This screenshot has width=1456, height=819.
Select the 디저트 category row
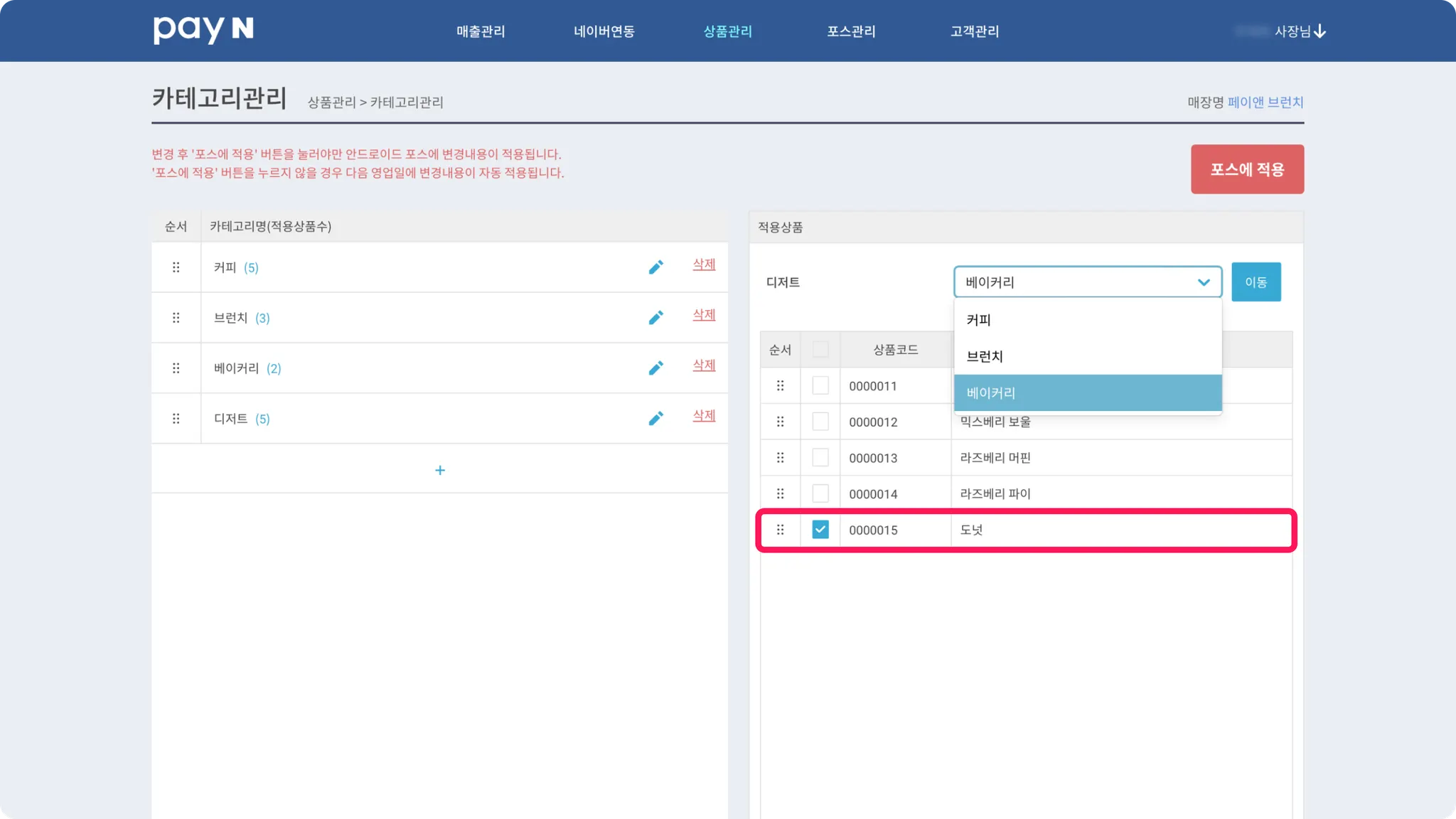click(230, 419)
